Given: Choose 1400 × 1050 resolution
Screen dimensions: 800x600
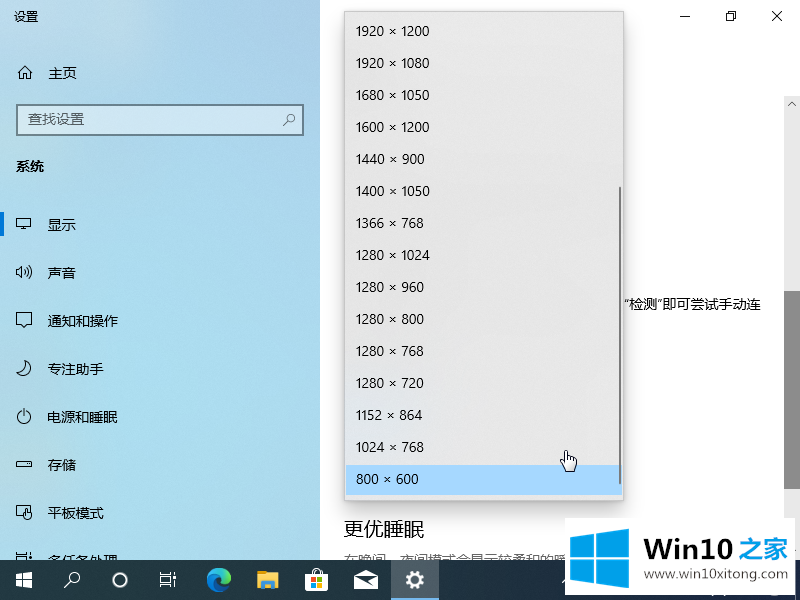Looking at the screenshot, I should tap(483, 191).
